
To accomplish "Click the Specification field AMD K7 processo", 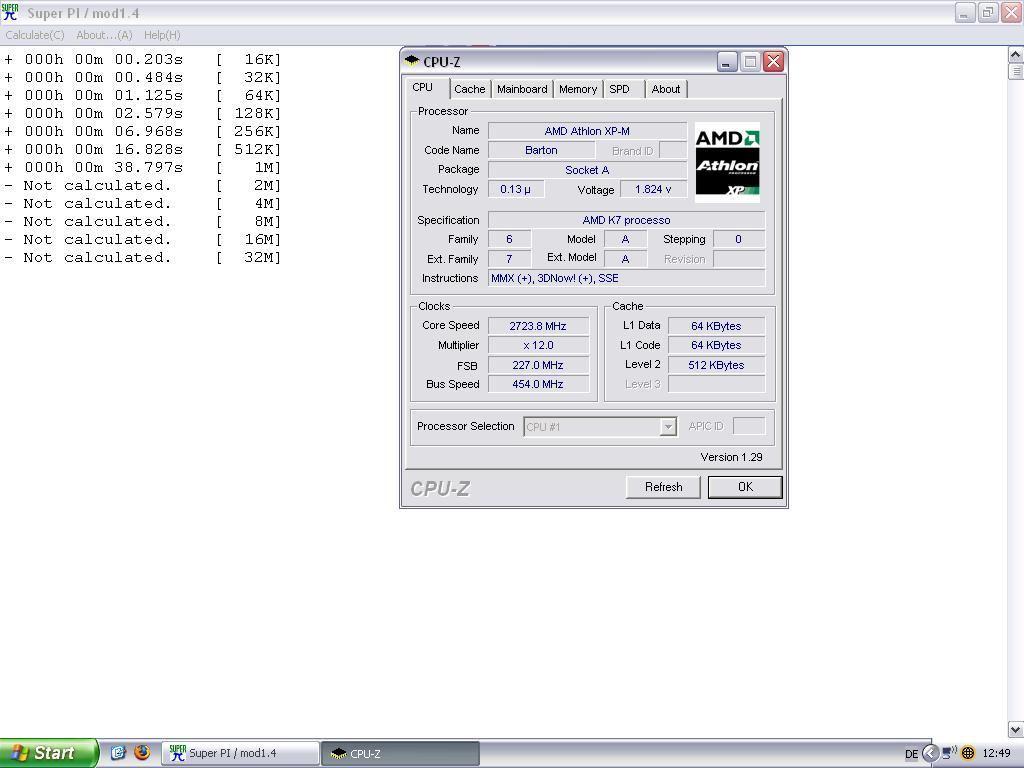I will [626, 220].
